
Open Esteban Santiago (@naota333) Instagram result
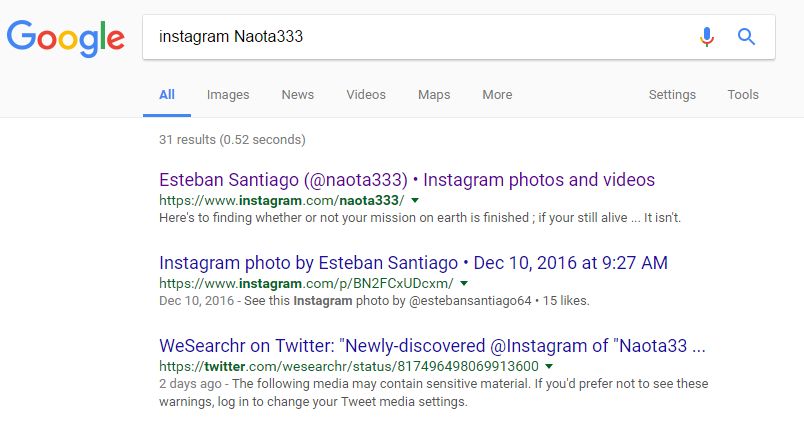pyautogui.click(x=407, y=181)
